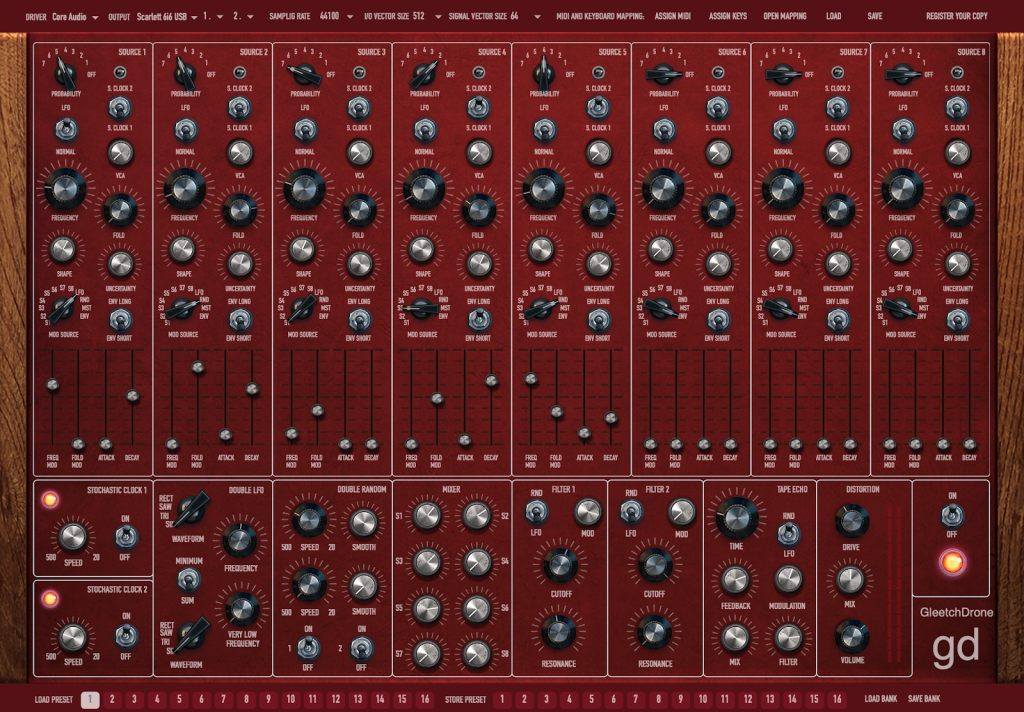Click the Distortion Drive knob

tap(851, 520)
